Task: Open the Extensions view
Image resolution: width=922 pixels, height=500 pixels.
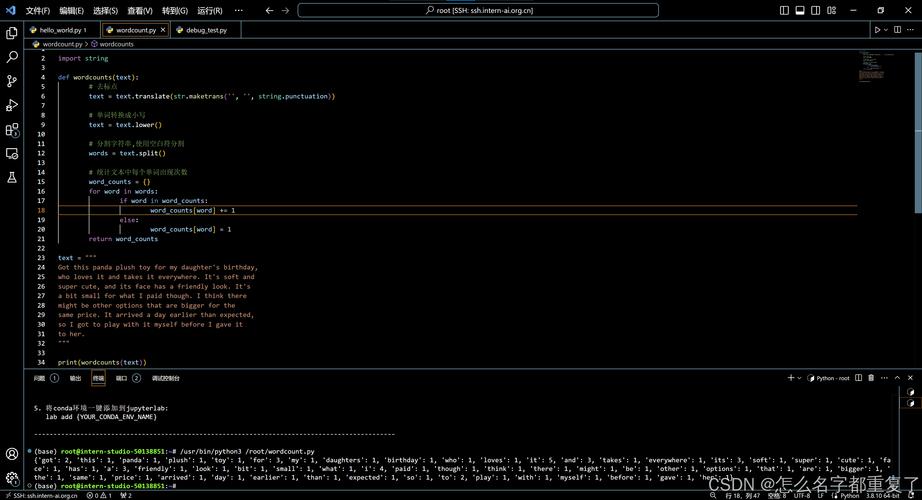Action: pyautogui.click(x=12, y=129)
